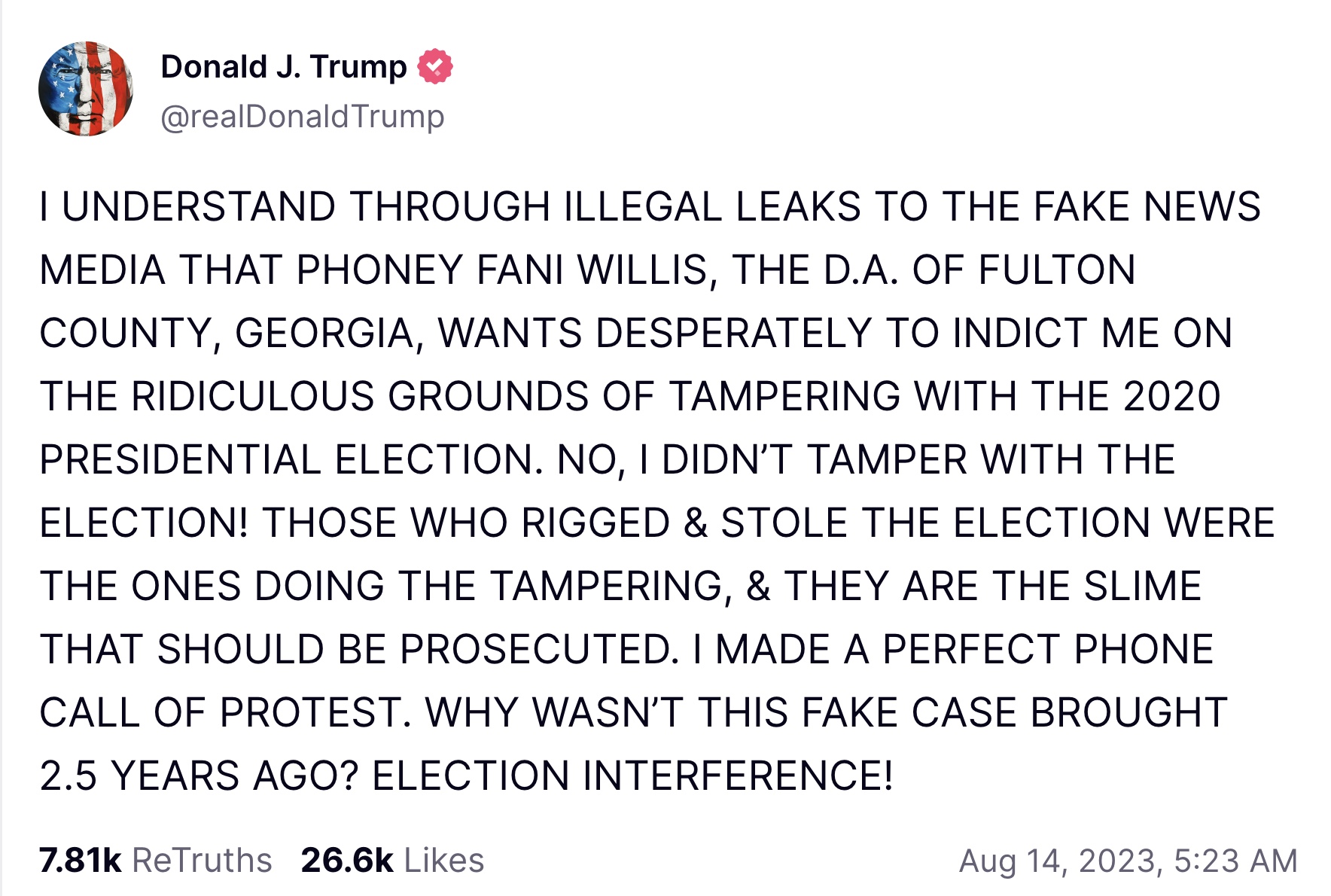Image resolution: width=1331 pixels, height=896 pixels.
Task: Click the red verified checkmark badge
Action: point(435,66)
